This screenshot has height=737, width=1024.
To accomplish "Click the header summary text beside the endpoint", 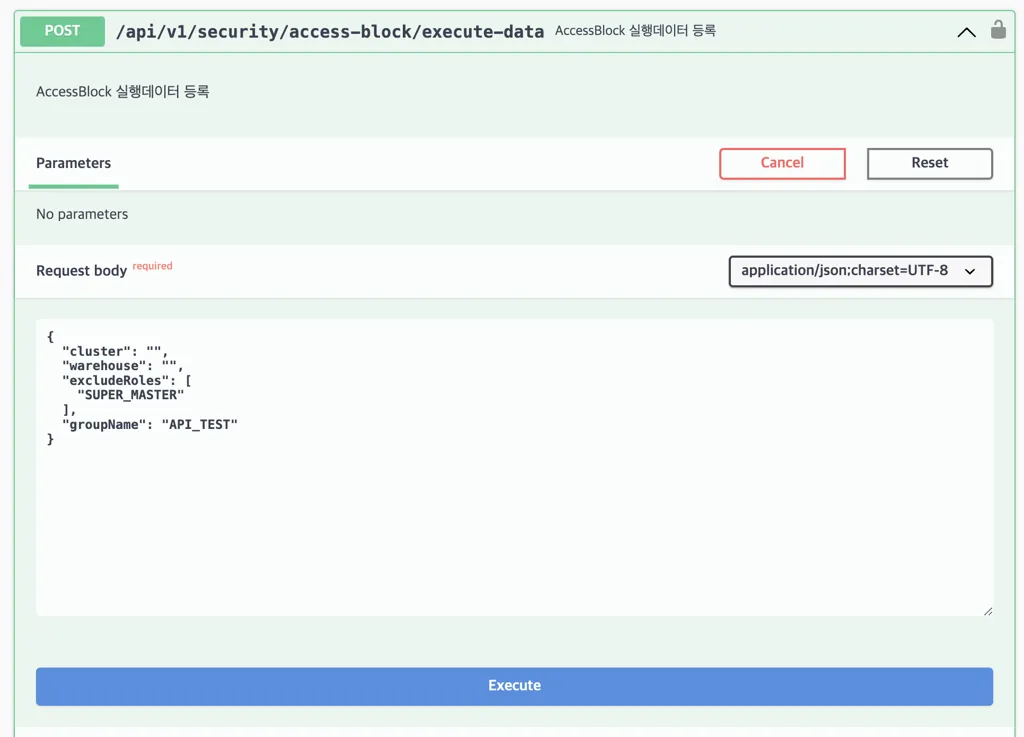I will pos(635,31).
